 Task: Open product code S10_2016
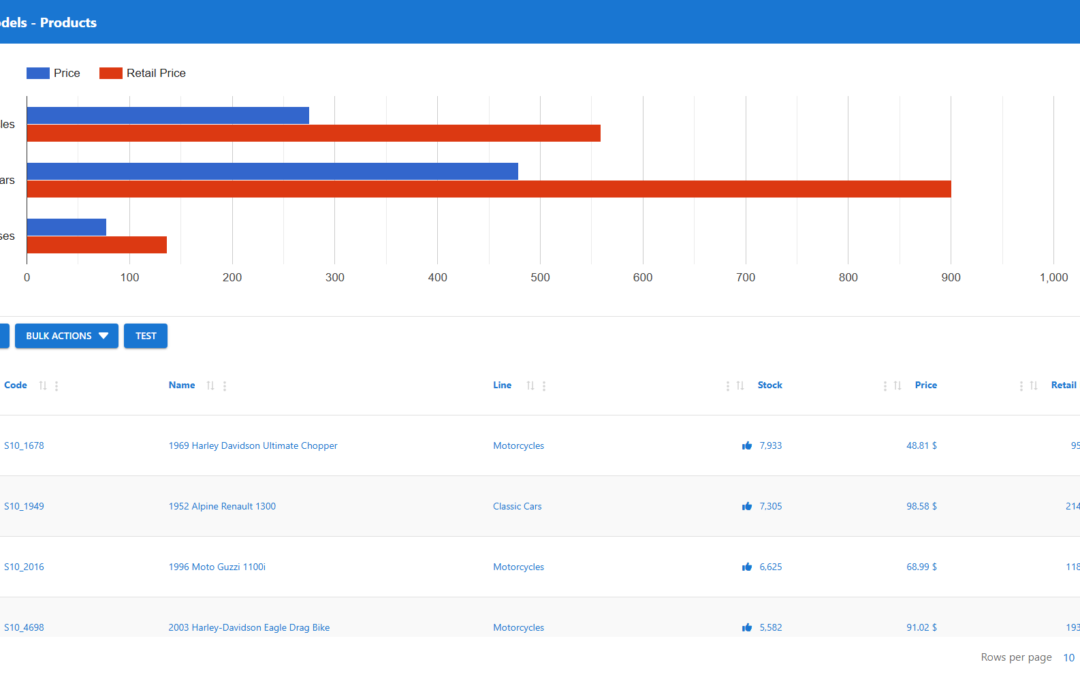24,567
